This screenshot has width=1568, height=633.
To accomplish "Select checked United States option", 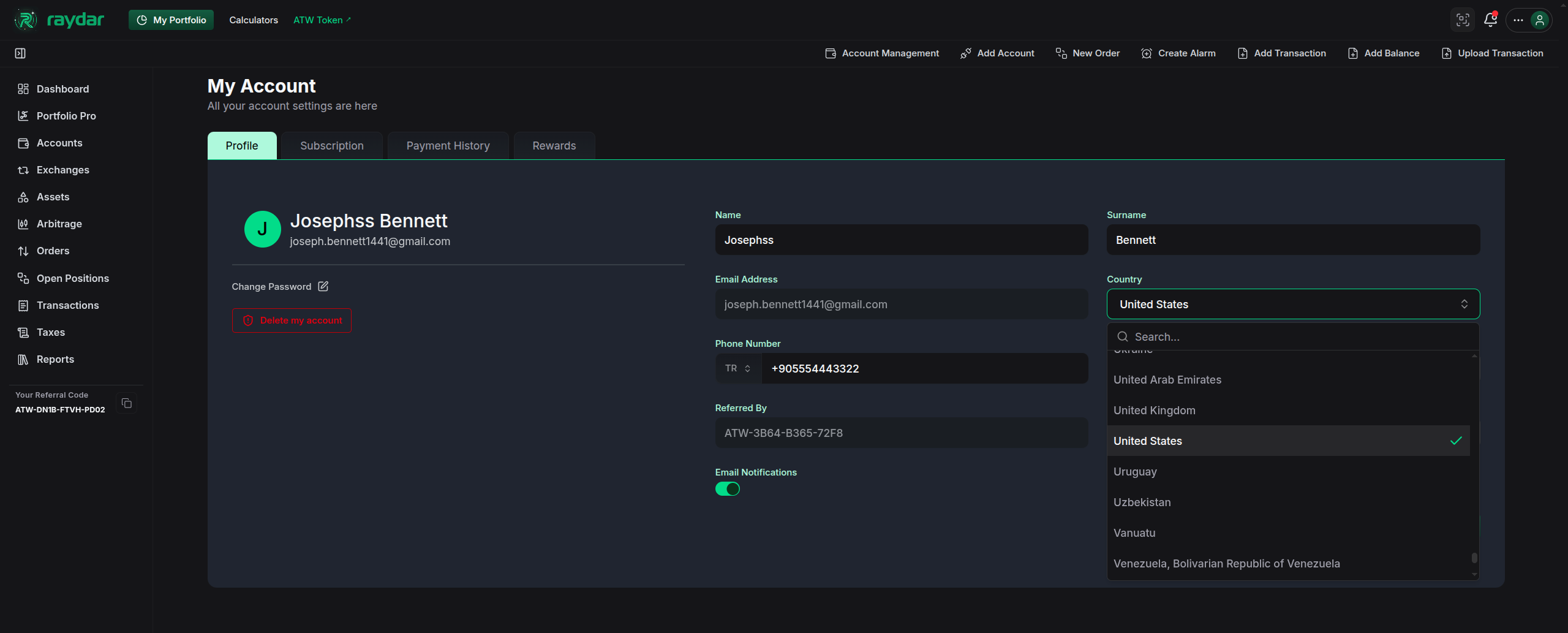I will pyautogui.click(x=1288, y=441).
